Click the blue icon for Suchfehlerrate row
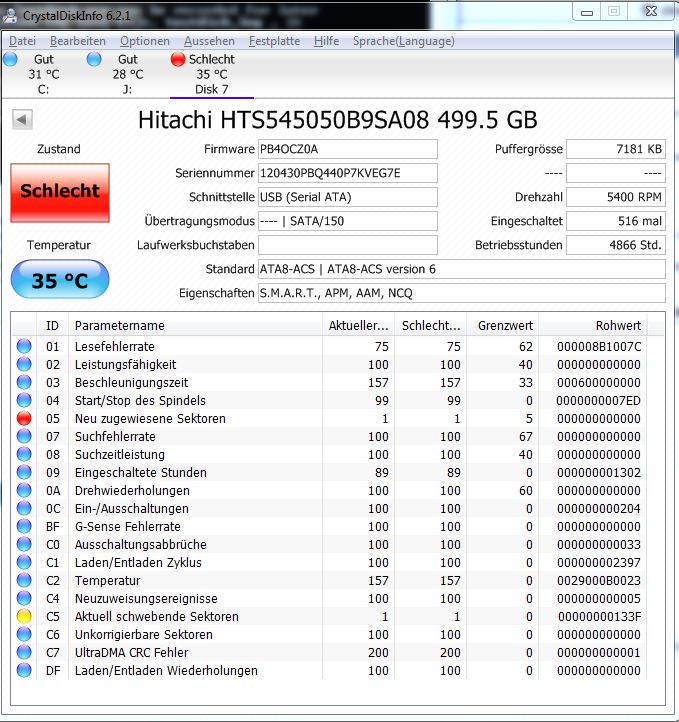Viewport: 679px width, 722px height. (x=24, y=436)
